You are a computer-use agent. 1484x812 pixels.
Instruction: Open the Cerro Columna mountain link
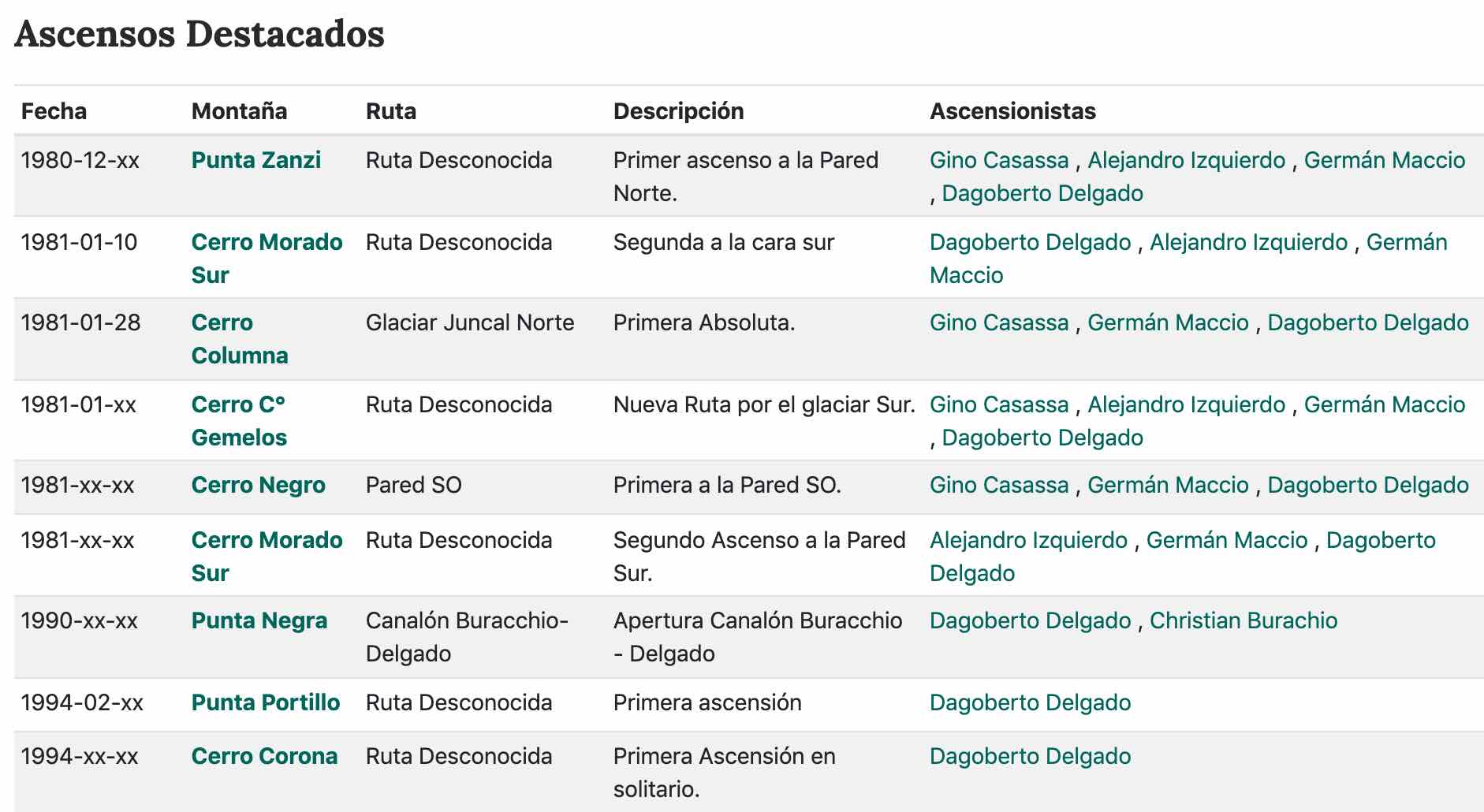coord(222,322)
